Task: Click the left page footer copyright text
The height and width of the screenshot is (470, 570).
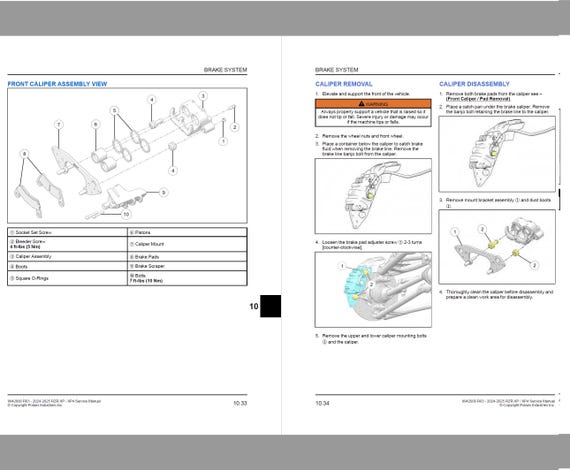Action: tap(55, 403)
